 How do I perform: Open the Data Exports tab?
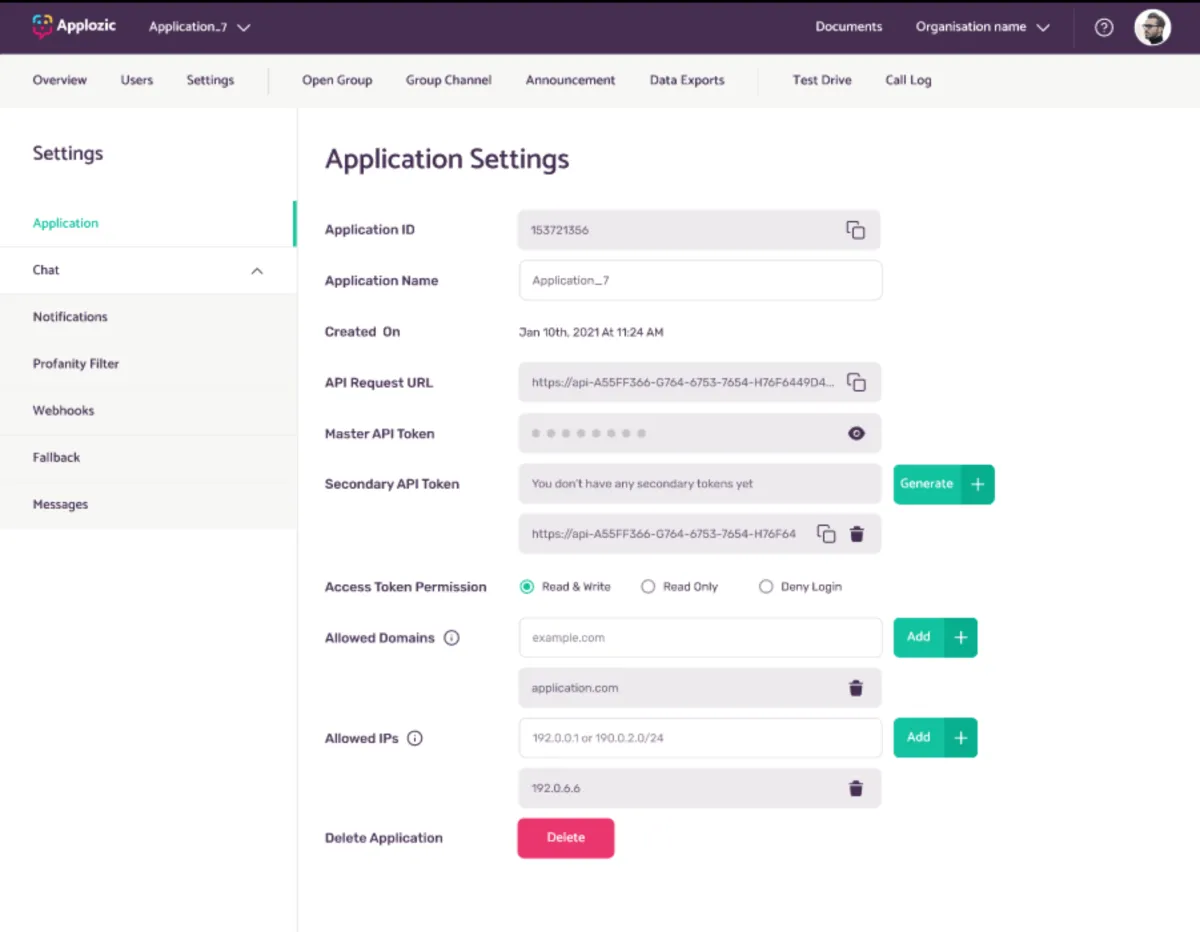[x=687, y=80]
